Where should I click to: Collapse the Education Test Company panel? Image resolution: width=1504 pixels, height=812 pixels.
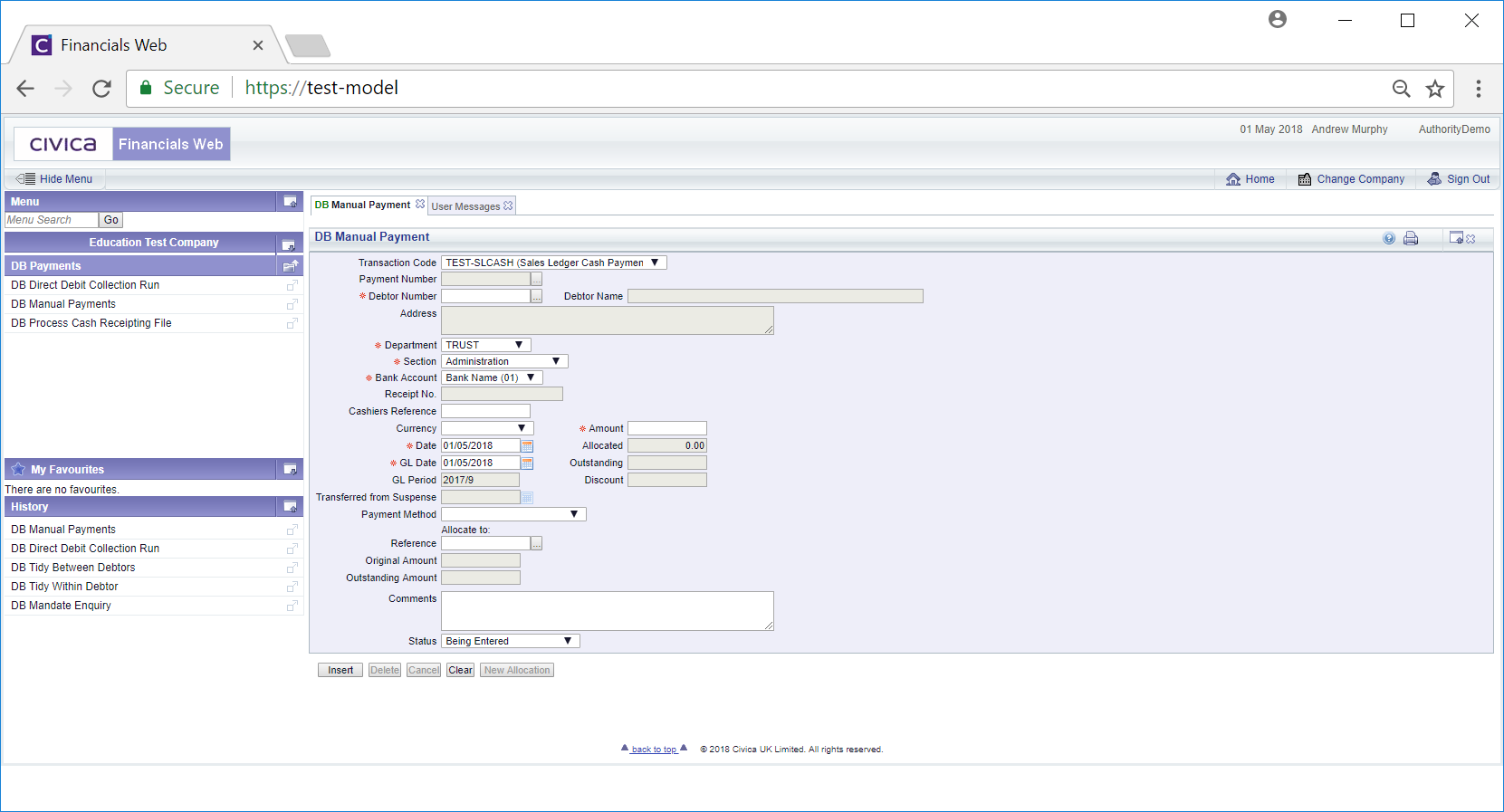288,244
